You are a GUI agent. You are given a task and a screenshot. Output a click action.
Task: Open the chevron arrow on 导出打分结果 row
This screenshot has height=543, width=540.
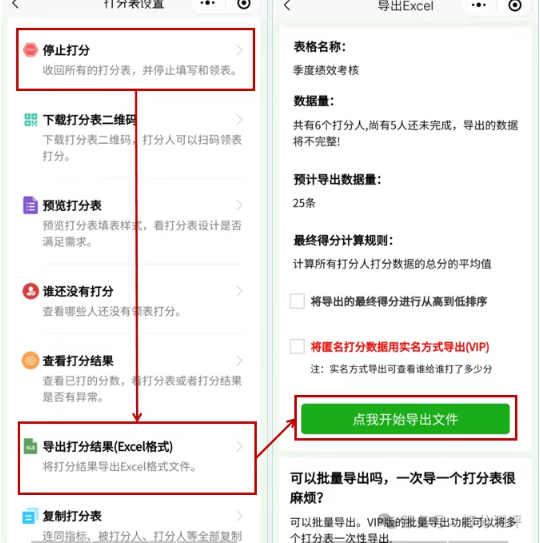(239, 446)
